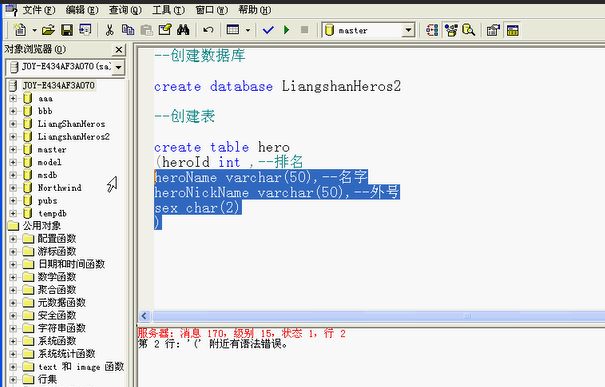Viewport: 605px width, 387px height.
Task: Select the 字符串函数 folder label
Action: click(62, 328)
